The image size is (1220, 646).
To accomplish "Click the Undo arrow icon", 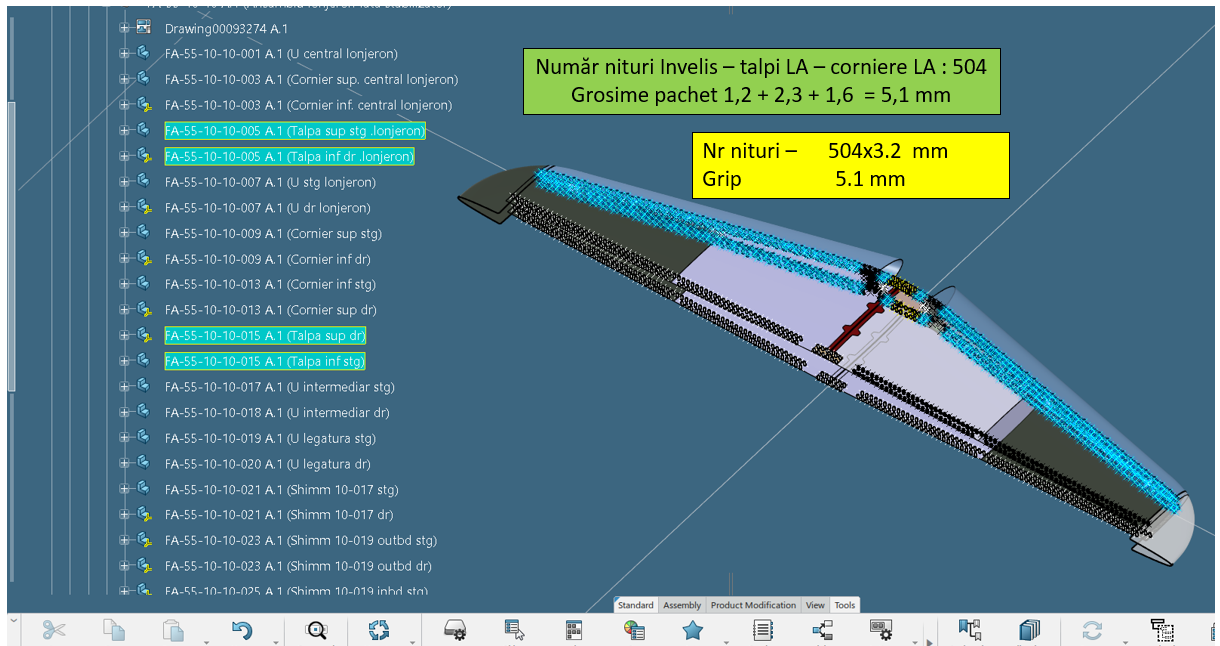I will pos(241,630).
